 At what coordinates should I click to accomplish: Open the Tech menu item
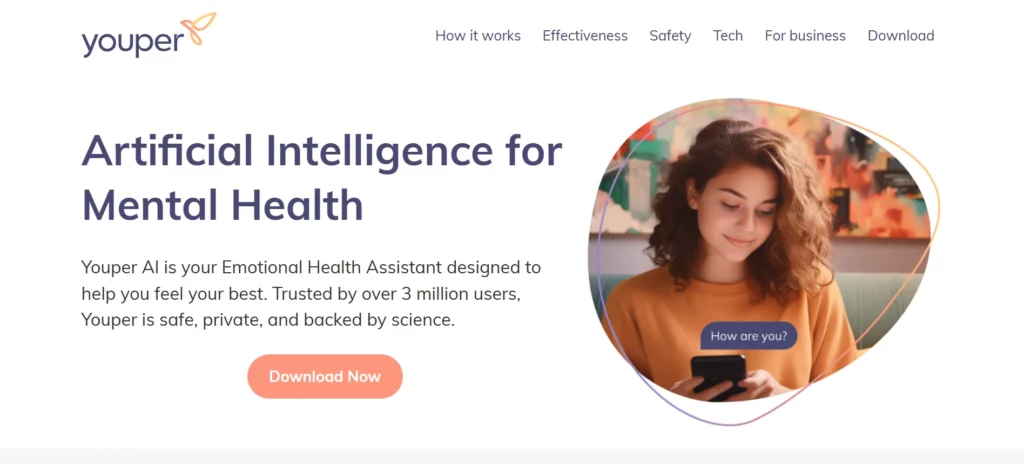(x=728, y=36)
